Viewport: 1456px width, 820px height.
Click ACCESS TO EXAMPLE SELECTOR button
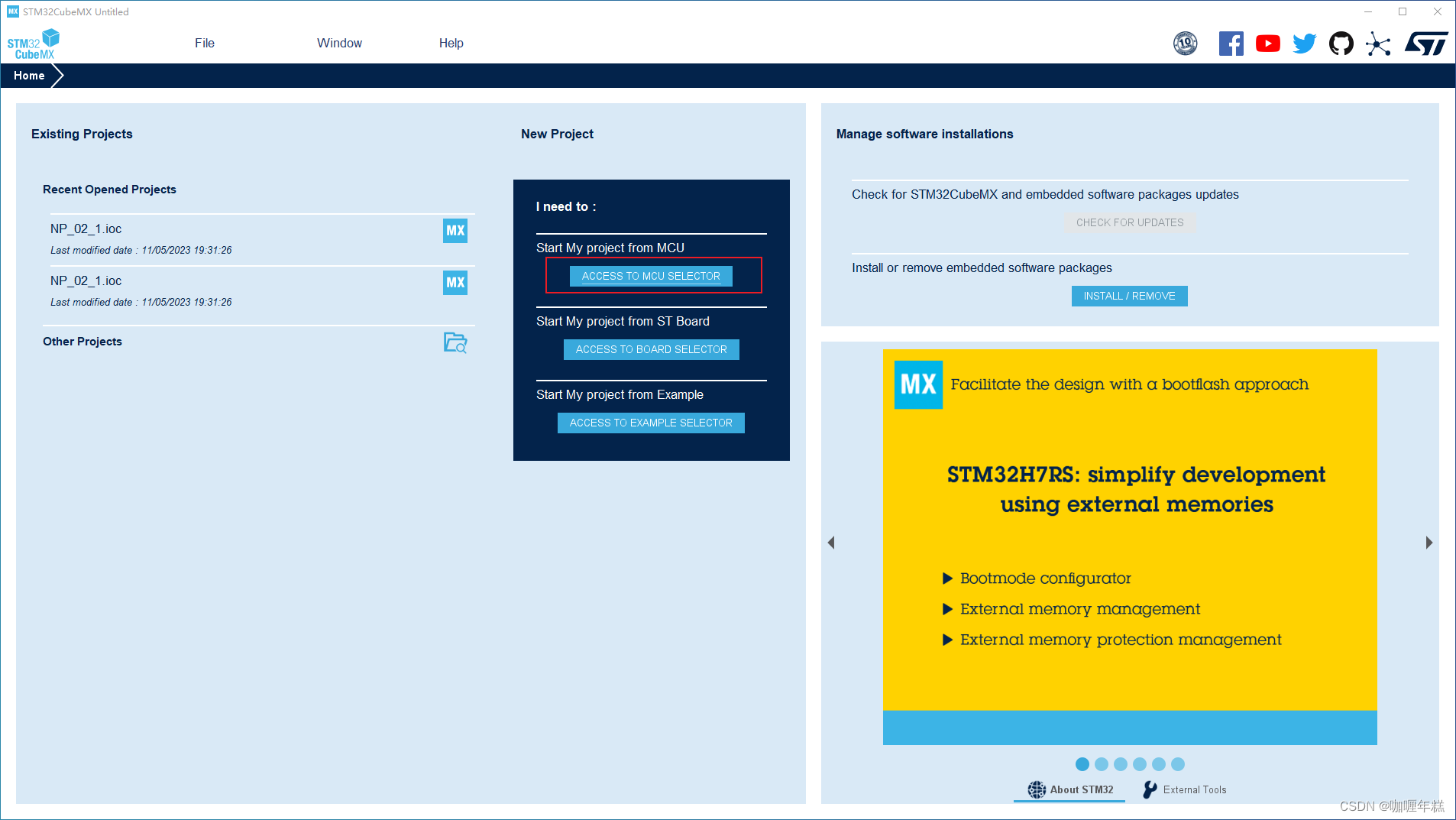[x=651, y=423]
